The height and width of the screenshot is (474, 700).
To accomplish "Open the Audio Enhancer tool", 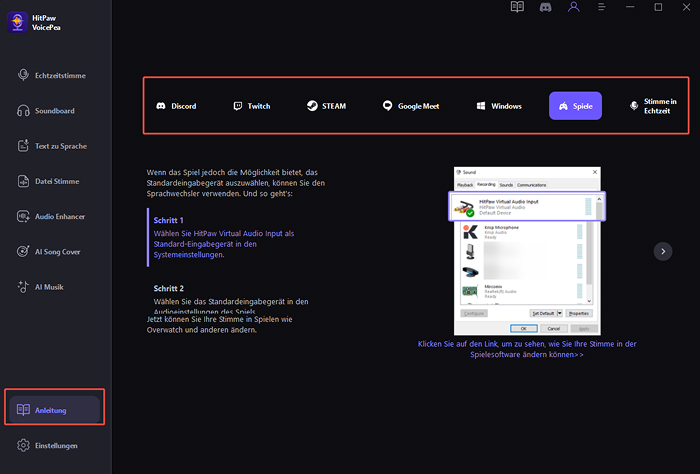I will [x=55, y=216].
